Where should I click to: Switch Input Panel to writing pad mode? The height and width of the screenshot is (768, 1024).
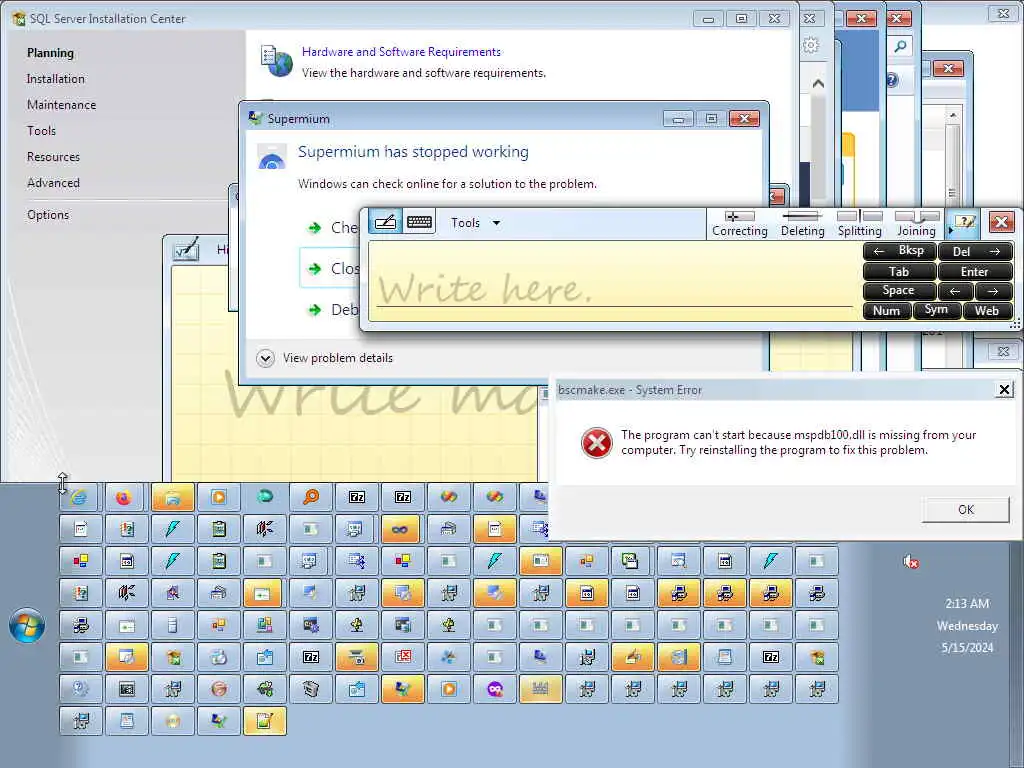click(x=385, y=222)
